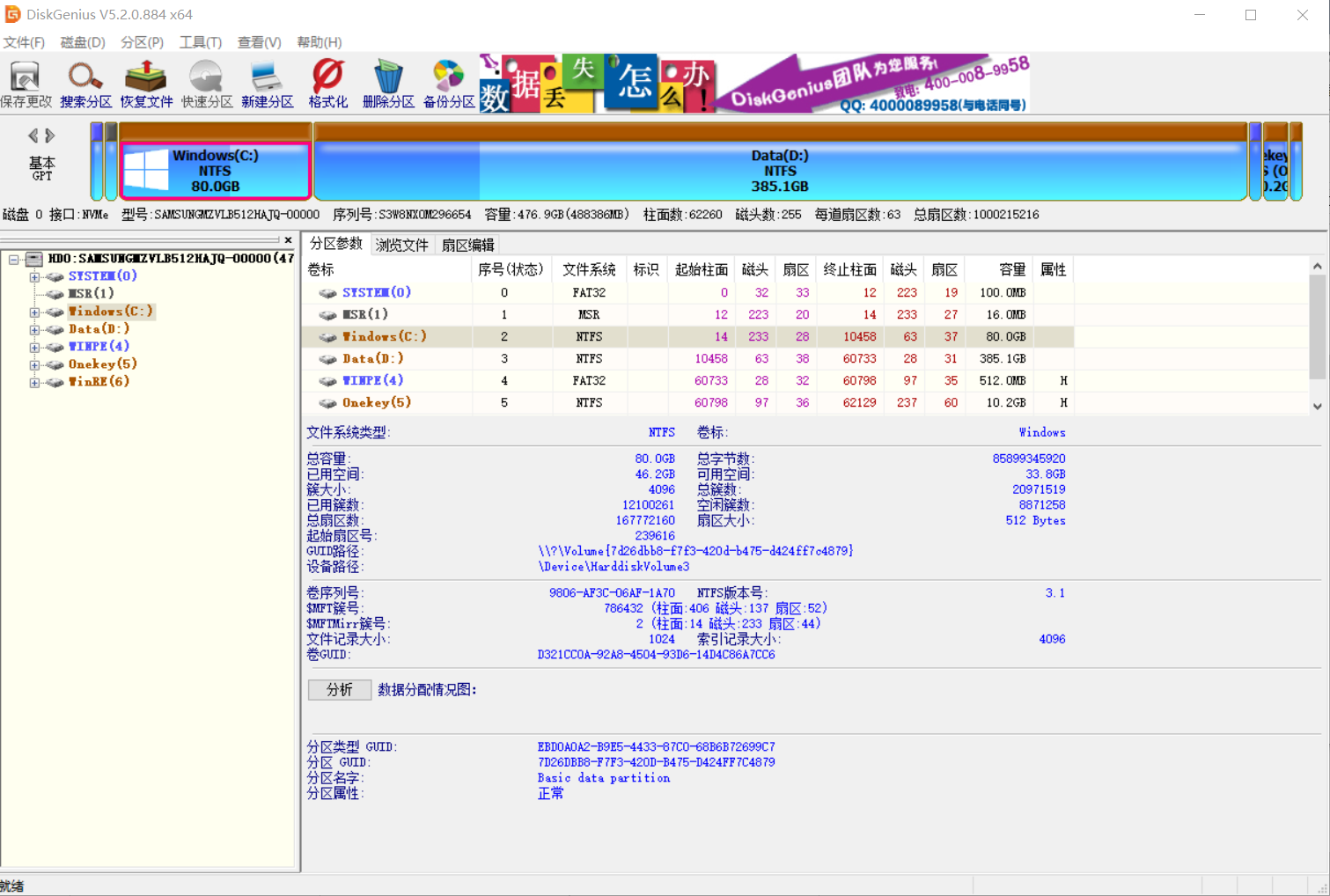Click the 新建分区 (New Partition) icon
The image size is (1330, 896).
pos(266,82)
